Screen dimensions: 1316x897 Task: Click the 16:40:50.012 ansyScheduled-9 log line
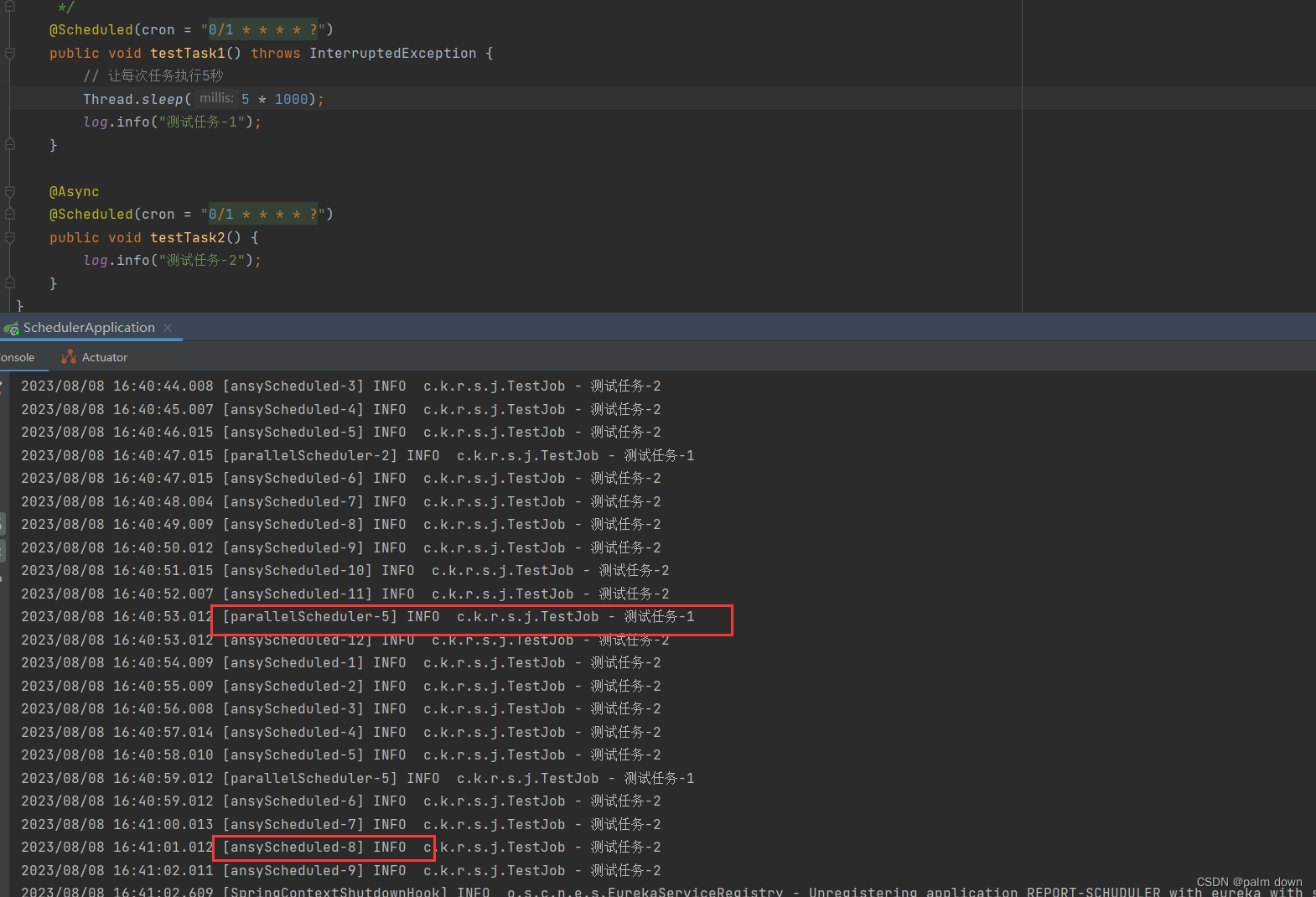(x=341, y=547)
